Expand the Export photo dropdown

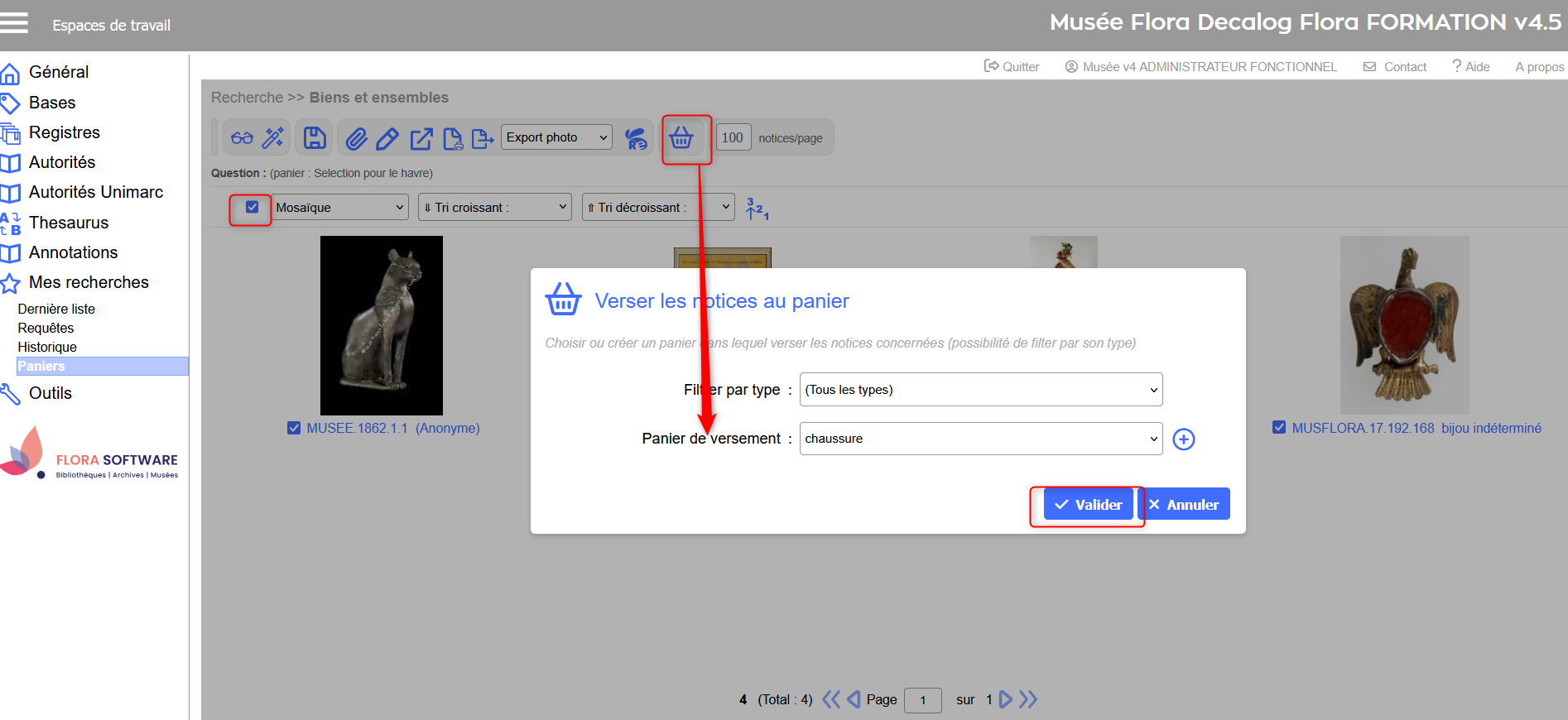coord(556,137)
